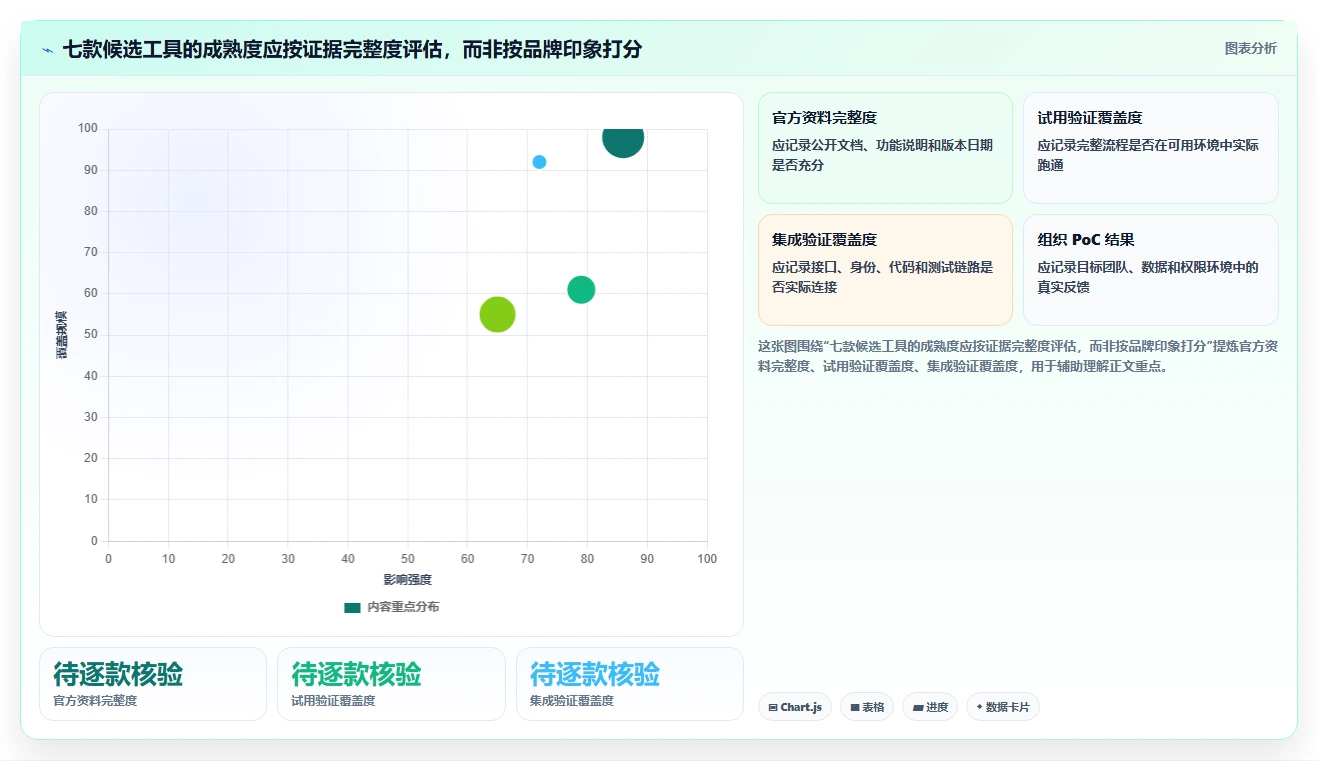Click the text 应记录公开文档、功能说明和版本日期是否充分
This screenshot has height=761, width=1318.
click(883, 155)
